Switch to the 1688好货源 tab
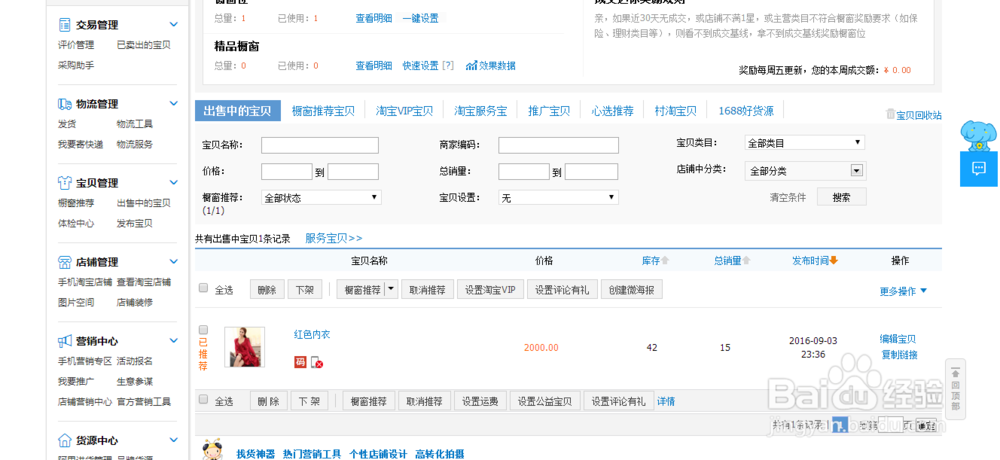 pyautogui.click(x=746, y=110)
